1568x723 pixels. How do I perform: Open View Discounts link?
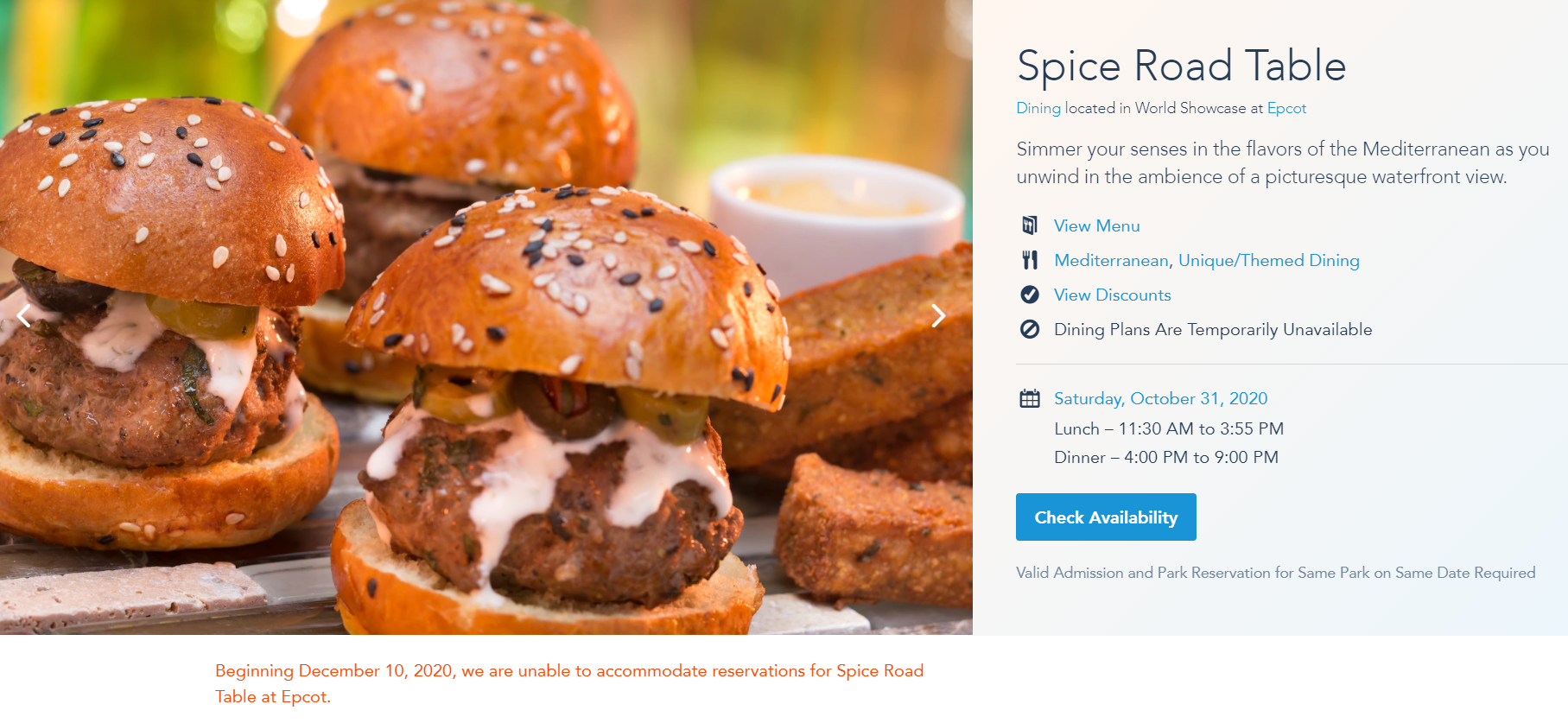1112,295
